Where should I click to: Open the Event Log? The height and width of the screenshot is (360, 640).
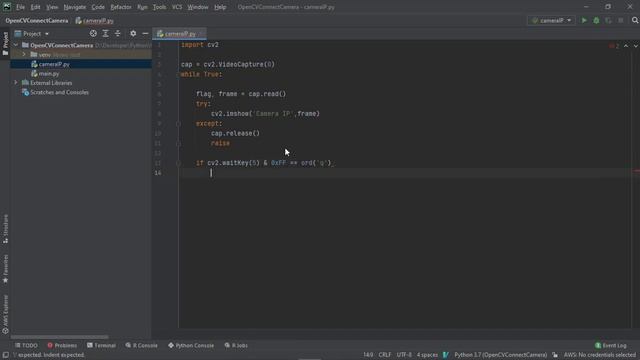(x=611, y=345)
